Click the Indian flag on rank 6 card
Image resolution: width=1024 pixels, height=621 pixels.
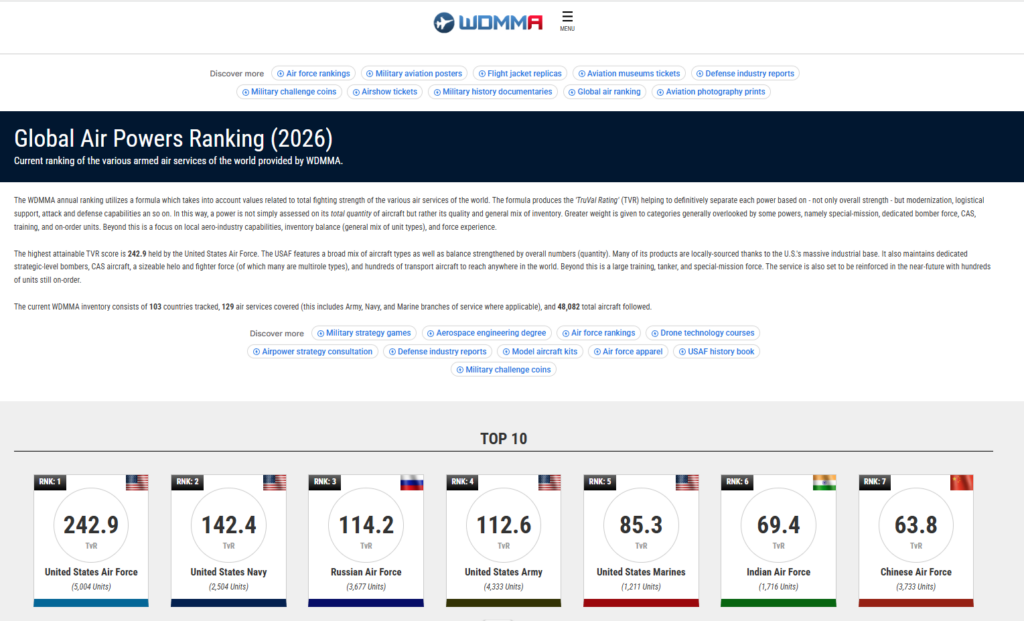pyautogui.click(x=825, y=482)
